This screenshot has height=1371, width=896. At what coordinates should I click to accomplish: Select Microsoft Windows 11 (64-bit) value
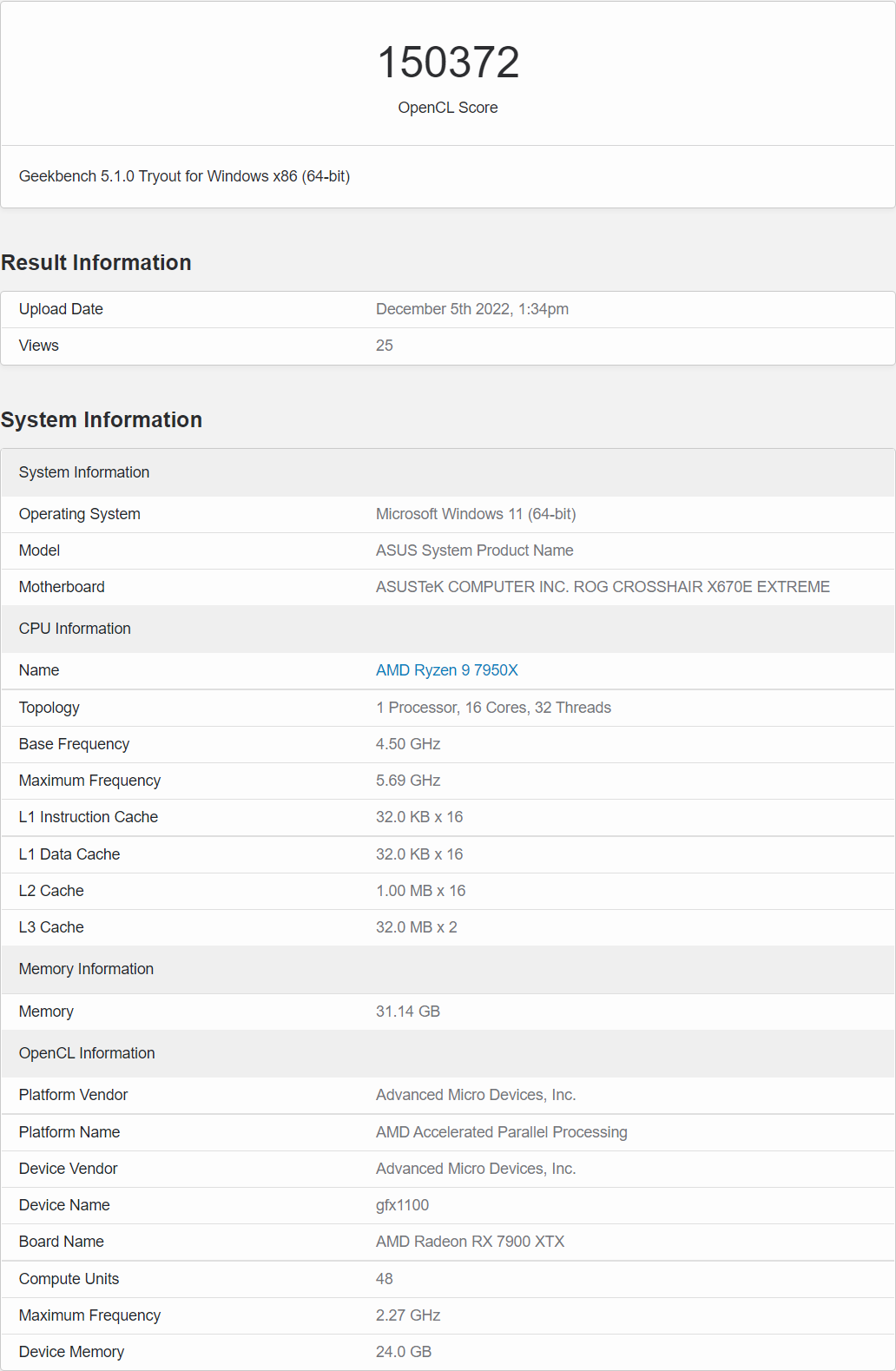coord(476,514)
